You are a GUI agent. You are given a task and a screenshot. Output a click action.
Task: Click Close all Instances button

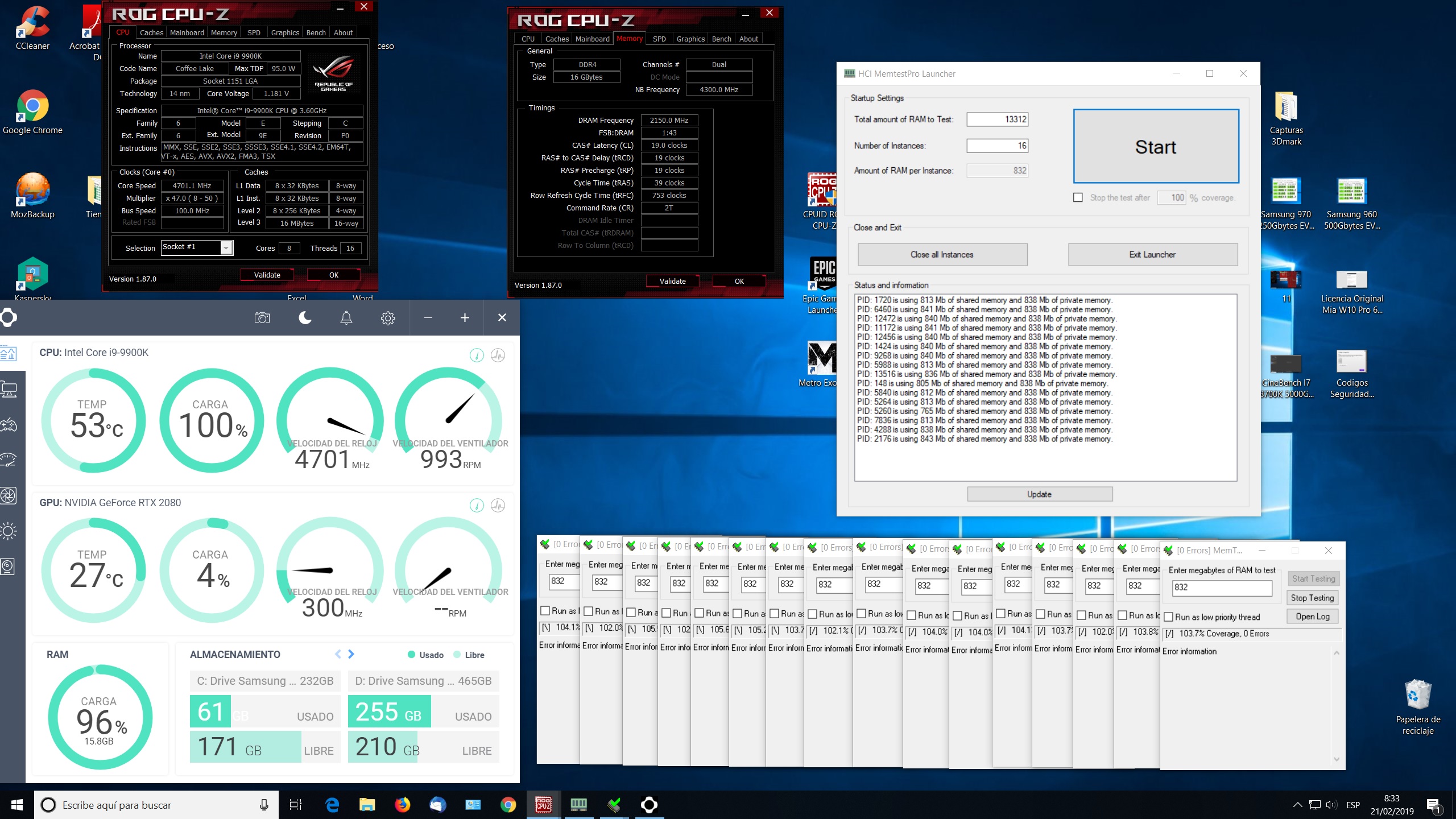click(942, 254)
